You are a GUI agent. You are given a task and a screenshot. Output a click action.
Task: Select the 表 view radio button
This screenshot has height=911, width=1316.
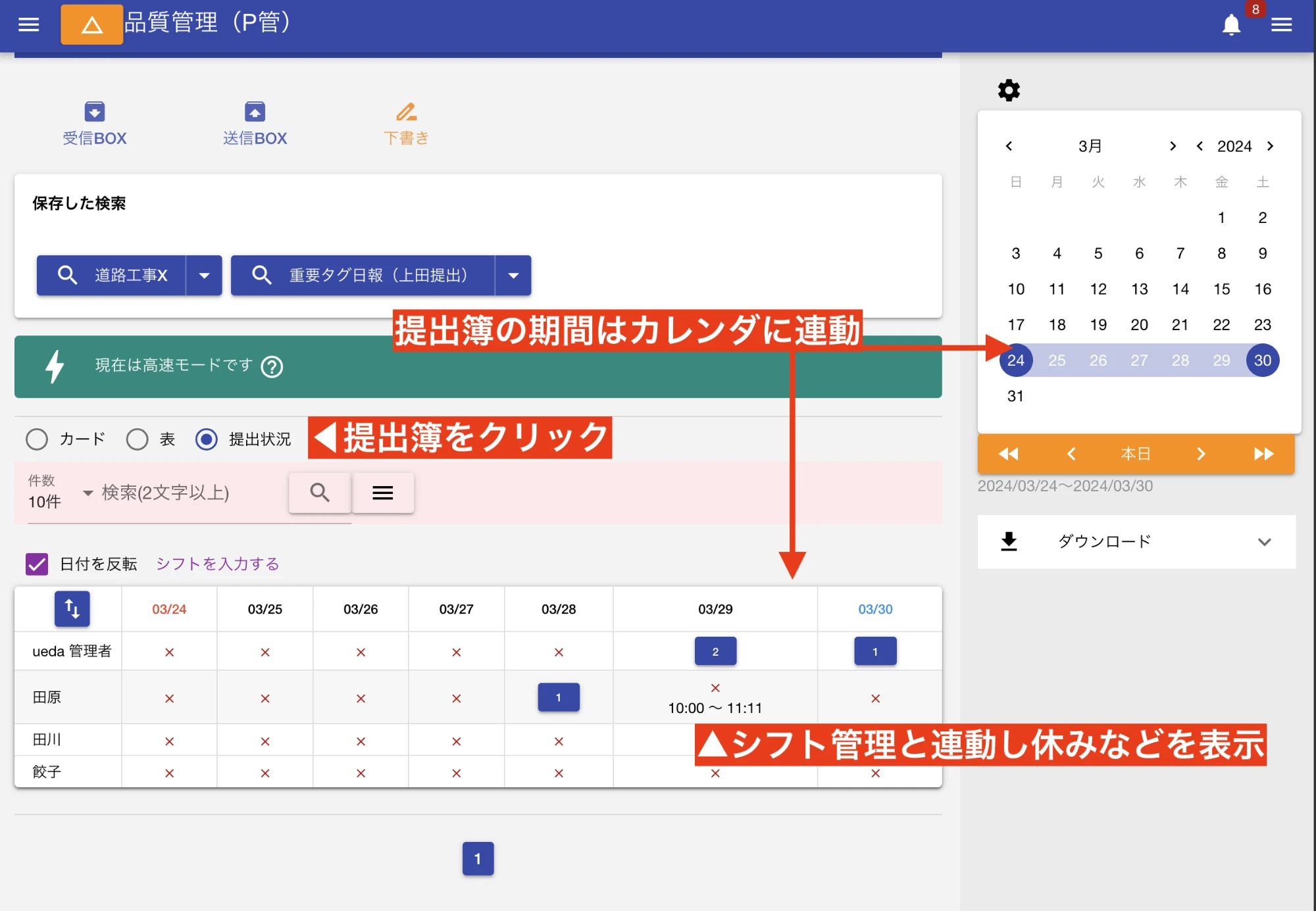click(137, 439)
